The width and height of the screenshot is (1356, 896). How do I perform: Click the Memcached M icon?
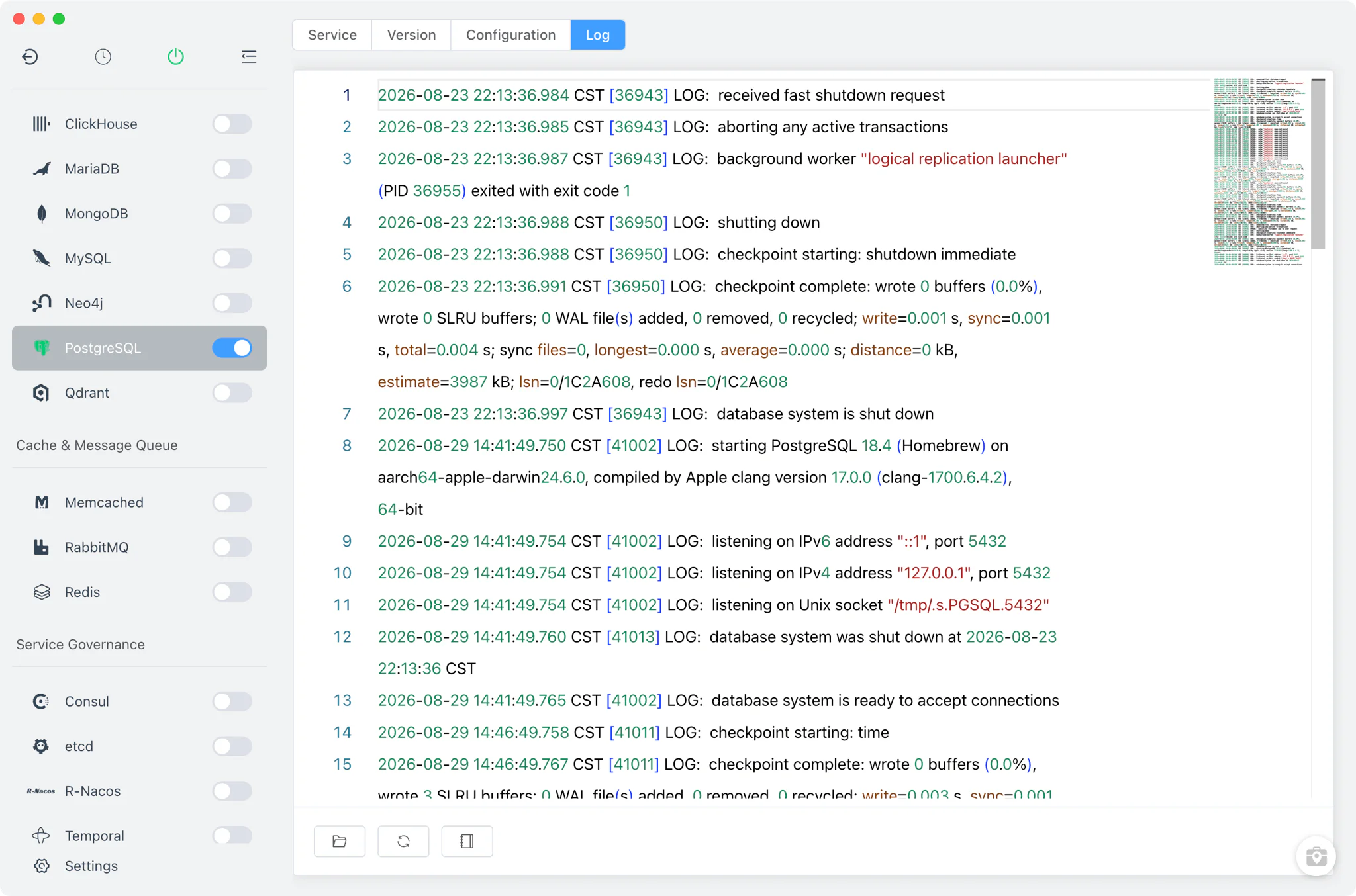(x=41, y=502)
